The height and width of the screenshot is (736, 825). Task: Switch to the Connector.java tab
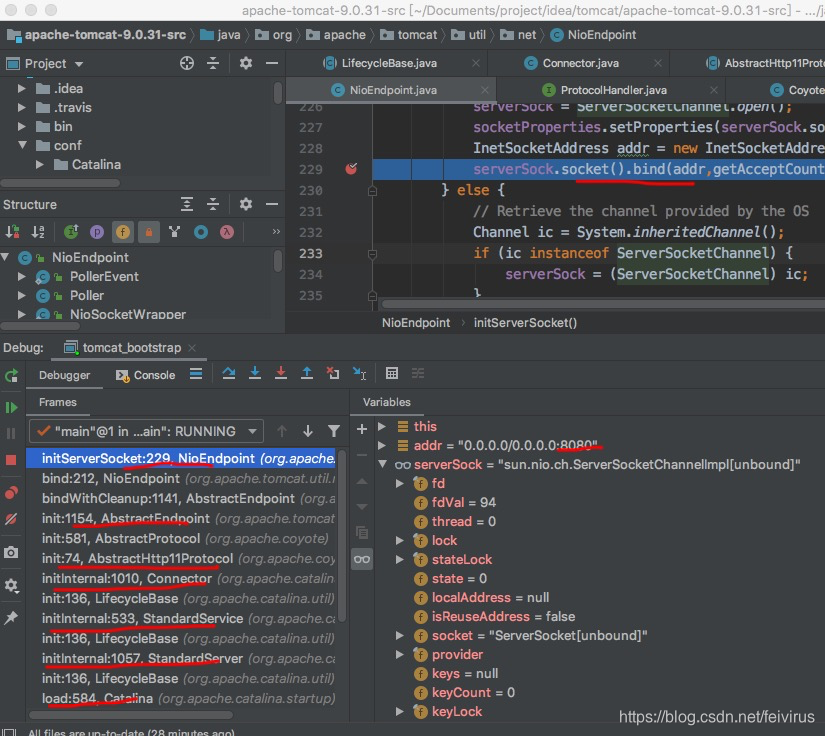point(580,63)
